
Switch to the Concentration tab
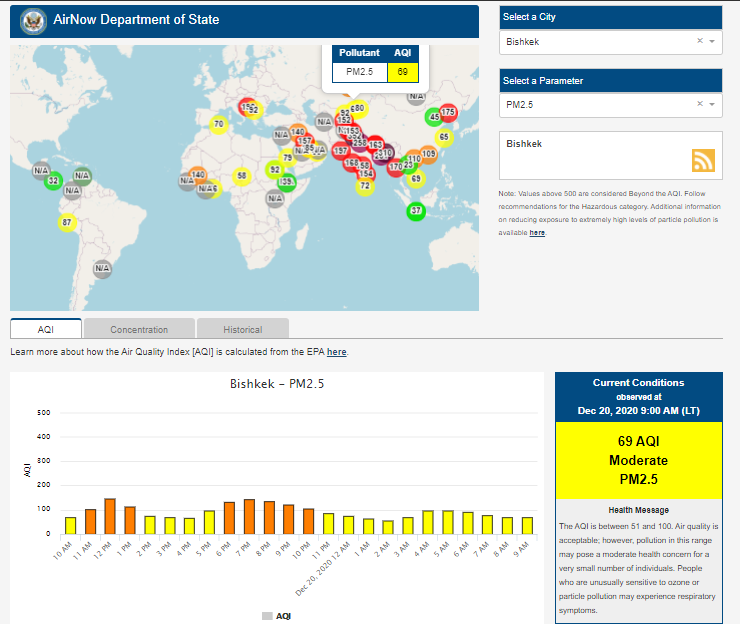click(139, 329)
